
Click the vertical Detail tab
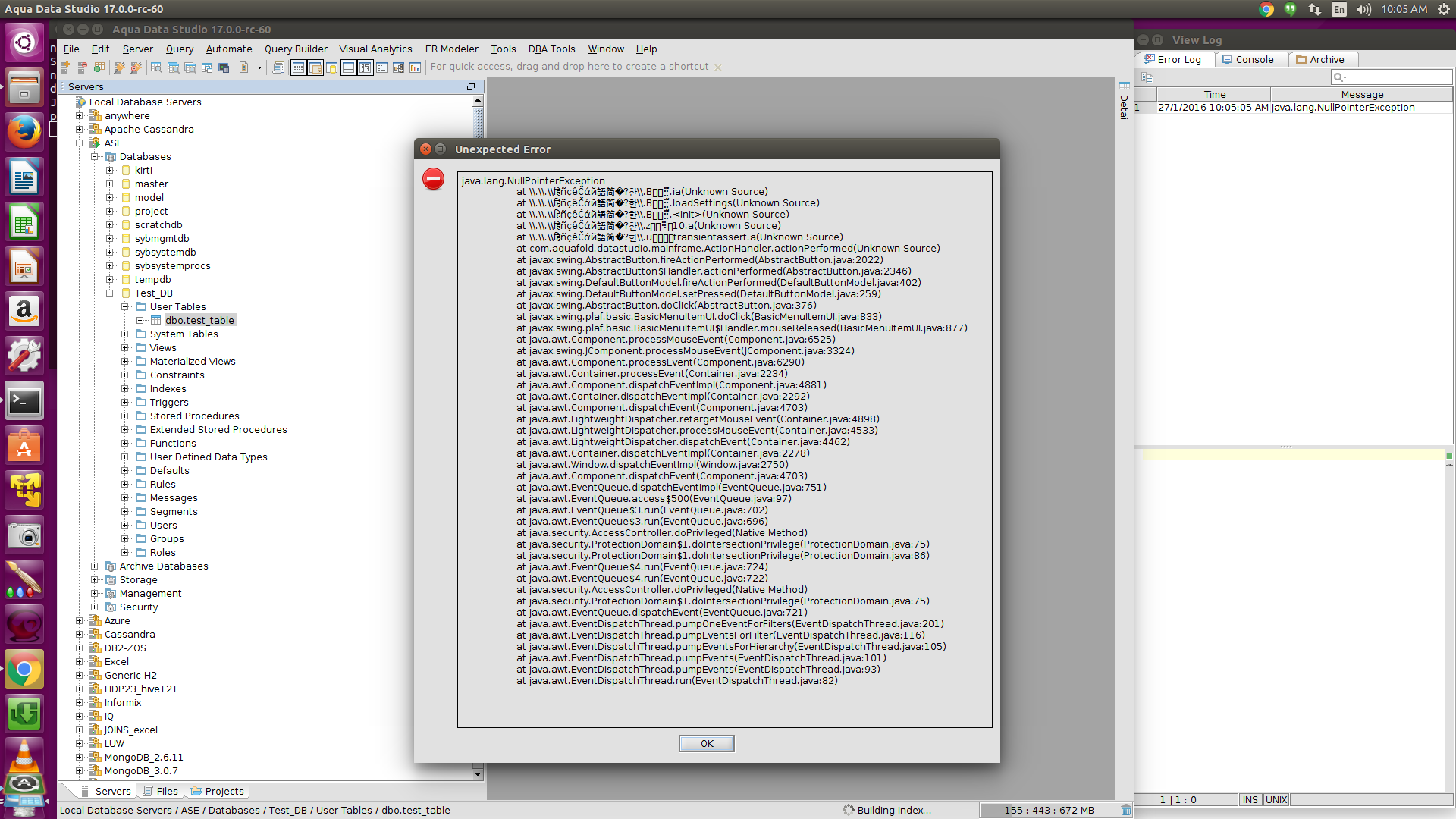click(1124, 102)
